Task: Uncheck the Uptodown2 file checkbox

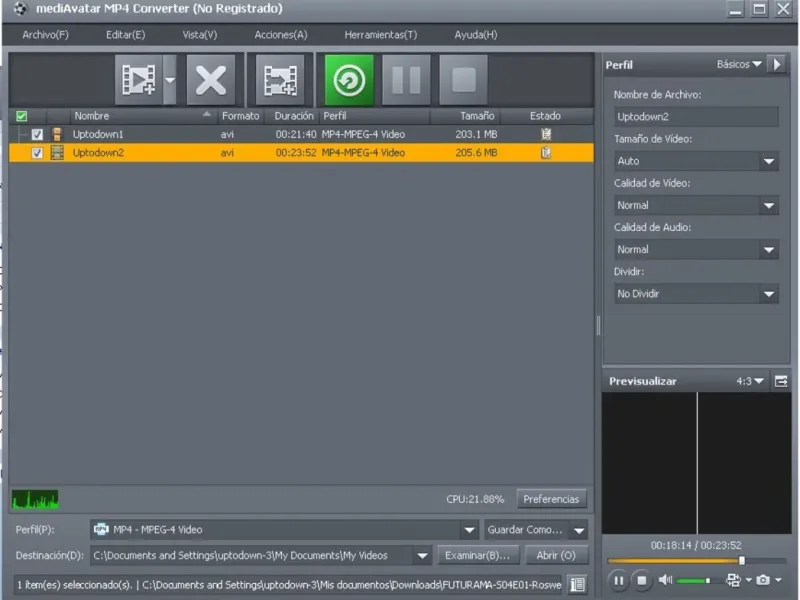Action: 38,153
